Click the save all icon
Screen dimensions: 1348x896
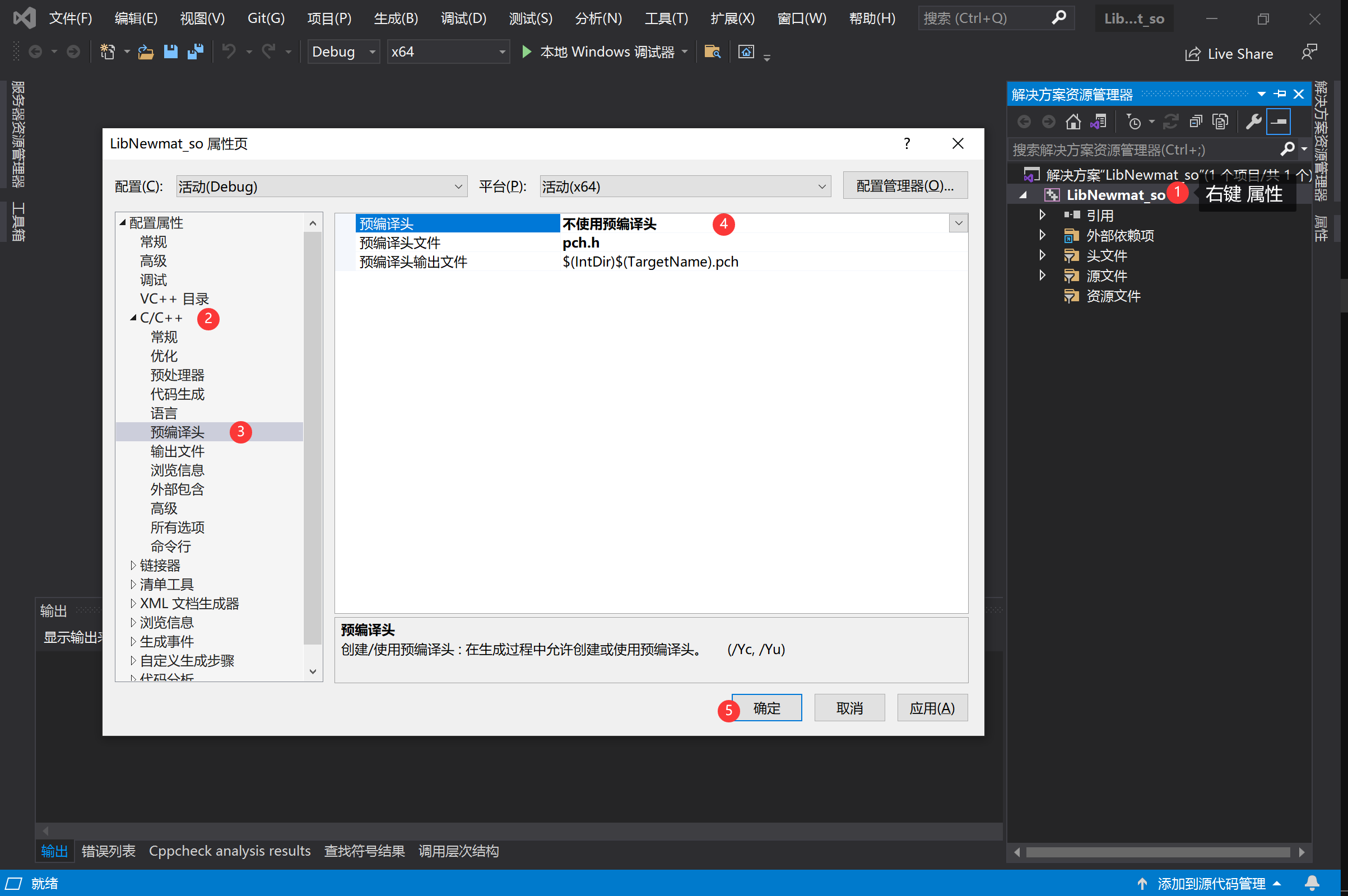click(196, 52)
